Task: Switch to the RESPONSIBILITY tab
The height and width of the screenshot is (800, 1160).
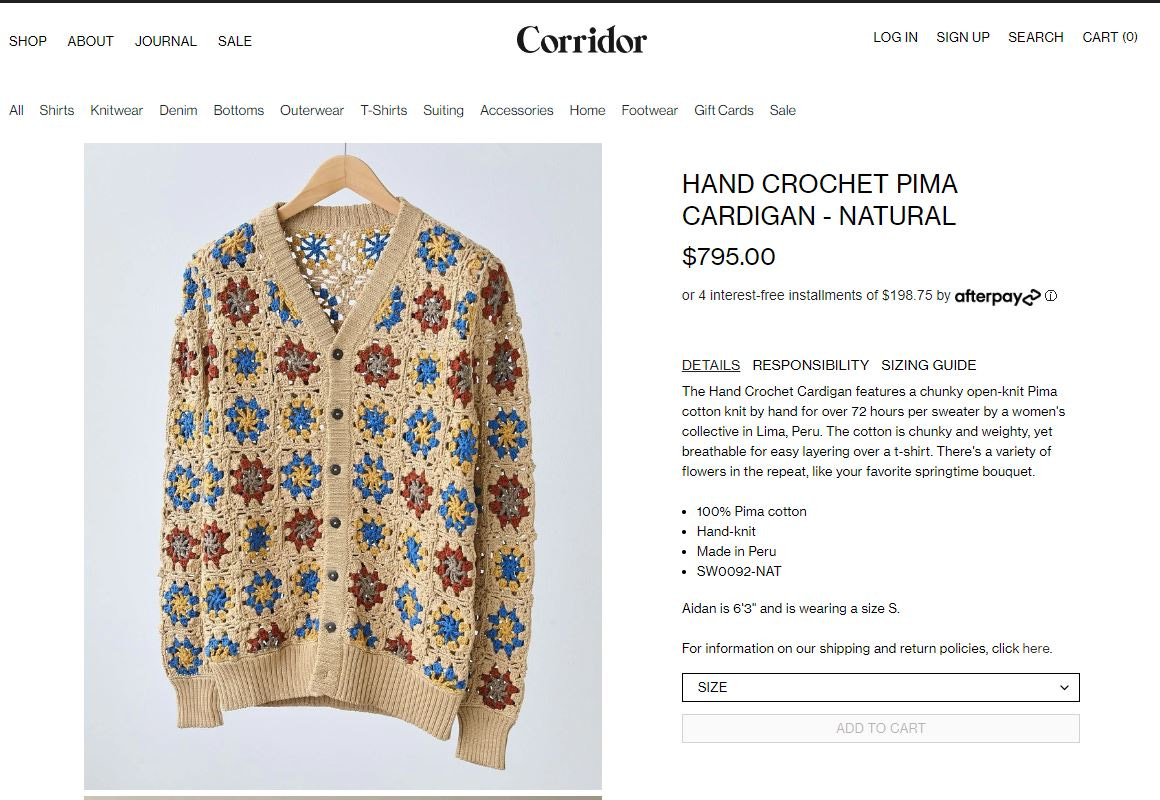Action: 810,365
